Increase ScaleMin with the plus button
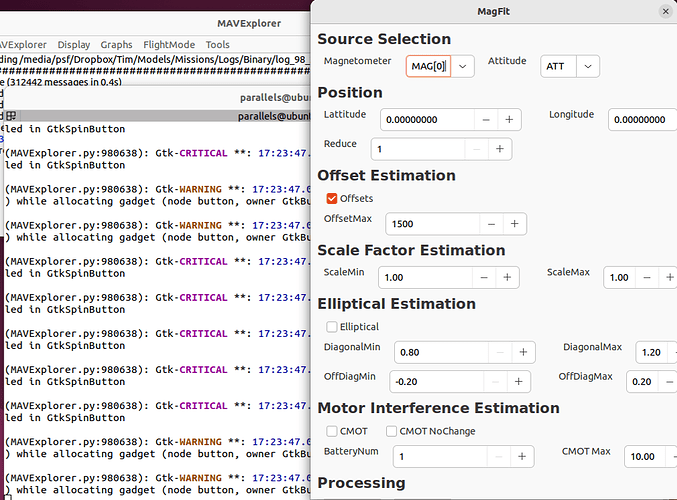 pos(507,277)
